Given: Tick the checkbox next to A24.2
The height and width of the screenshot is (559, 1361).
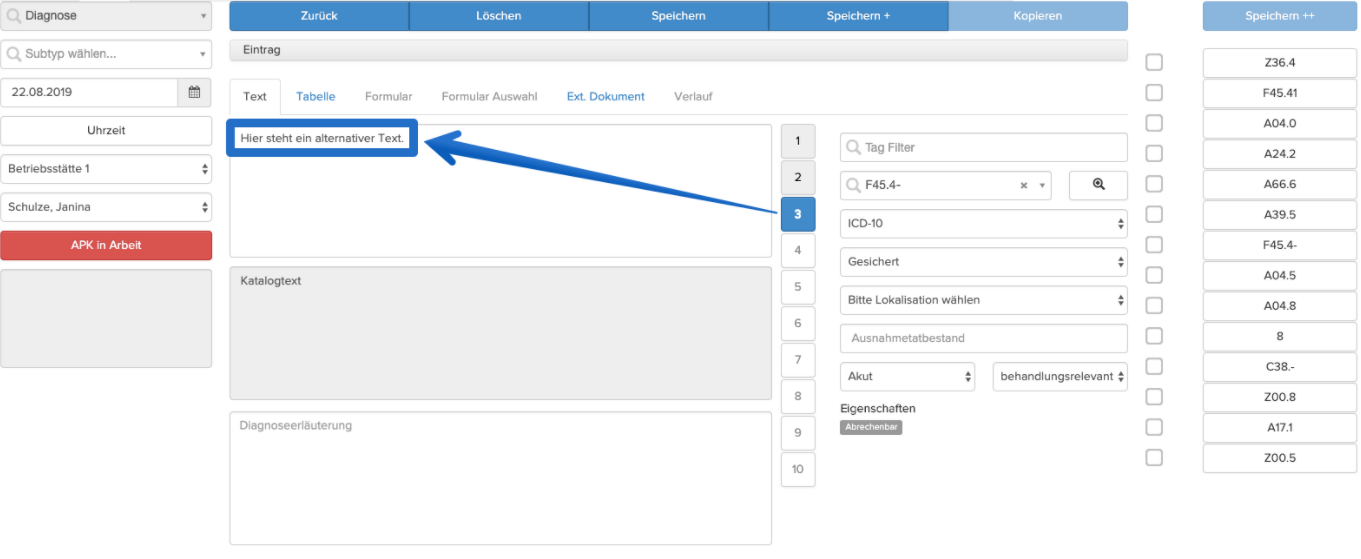Looking at the screenshot, I should tap(1154, 154).
